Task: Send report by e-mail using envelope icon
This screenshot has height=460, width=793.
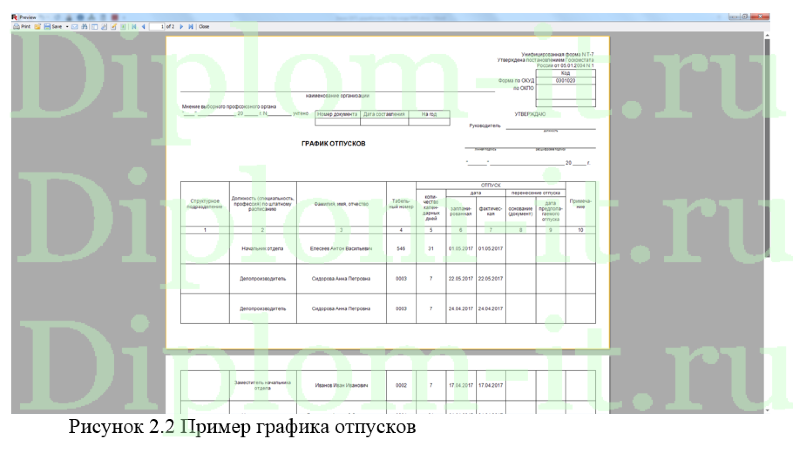Action: tap(74, 26)
